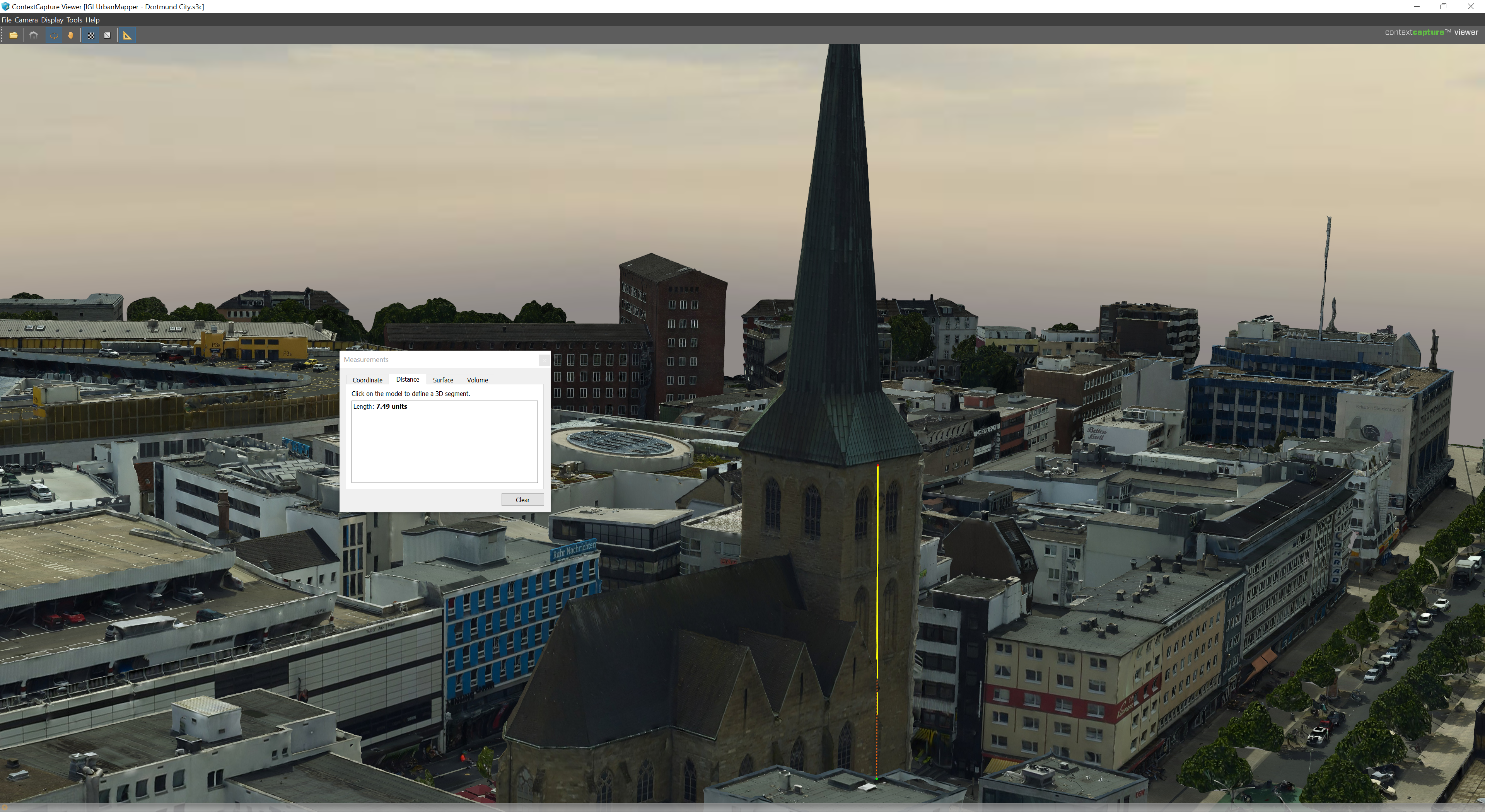Switch to the Coordinate tab
Screen dimensions: 1485x812
pyautogui.click(x=367, y=380)
